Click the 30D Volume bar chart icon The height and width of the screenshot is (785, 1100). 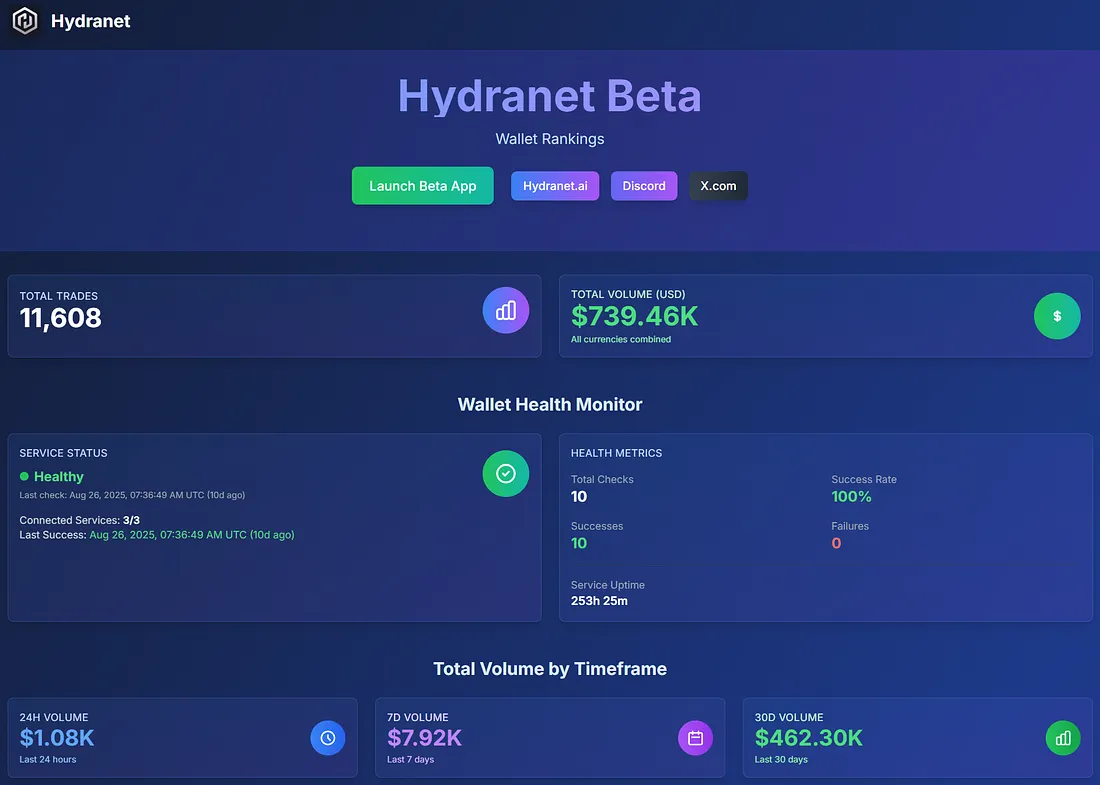pos(1063,738)
